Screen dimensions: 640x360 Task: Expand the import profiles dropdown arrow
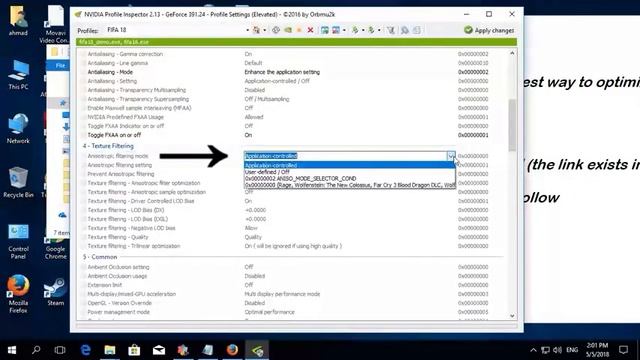(x=379, y=30)
